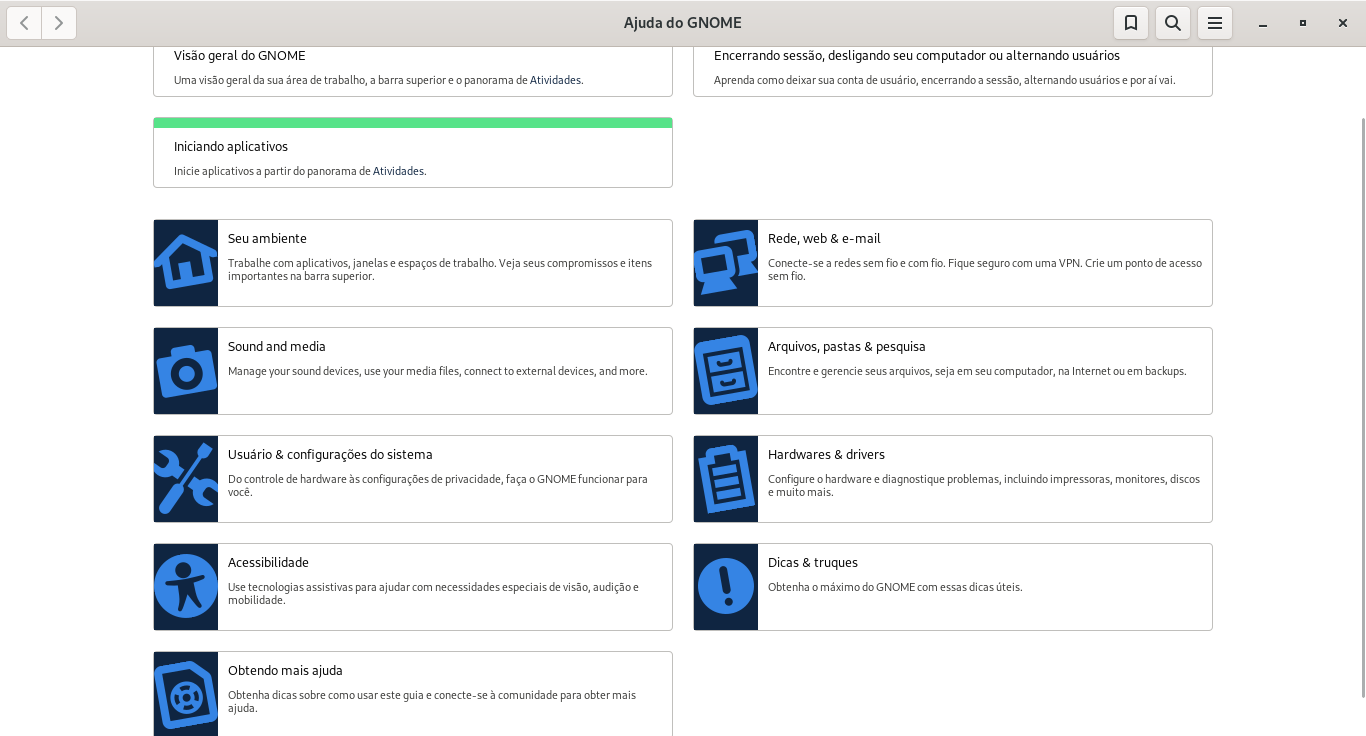Open the hamburger menu in header bar
This screenshot has width=1366, height=736.
click(x=1215, y=23)
